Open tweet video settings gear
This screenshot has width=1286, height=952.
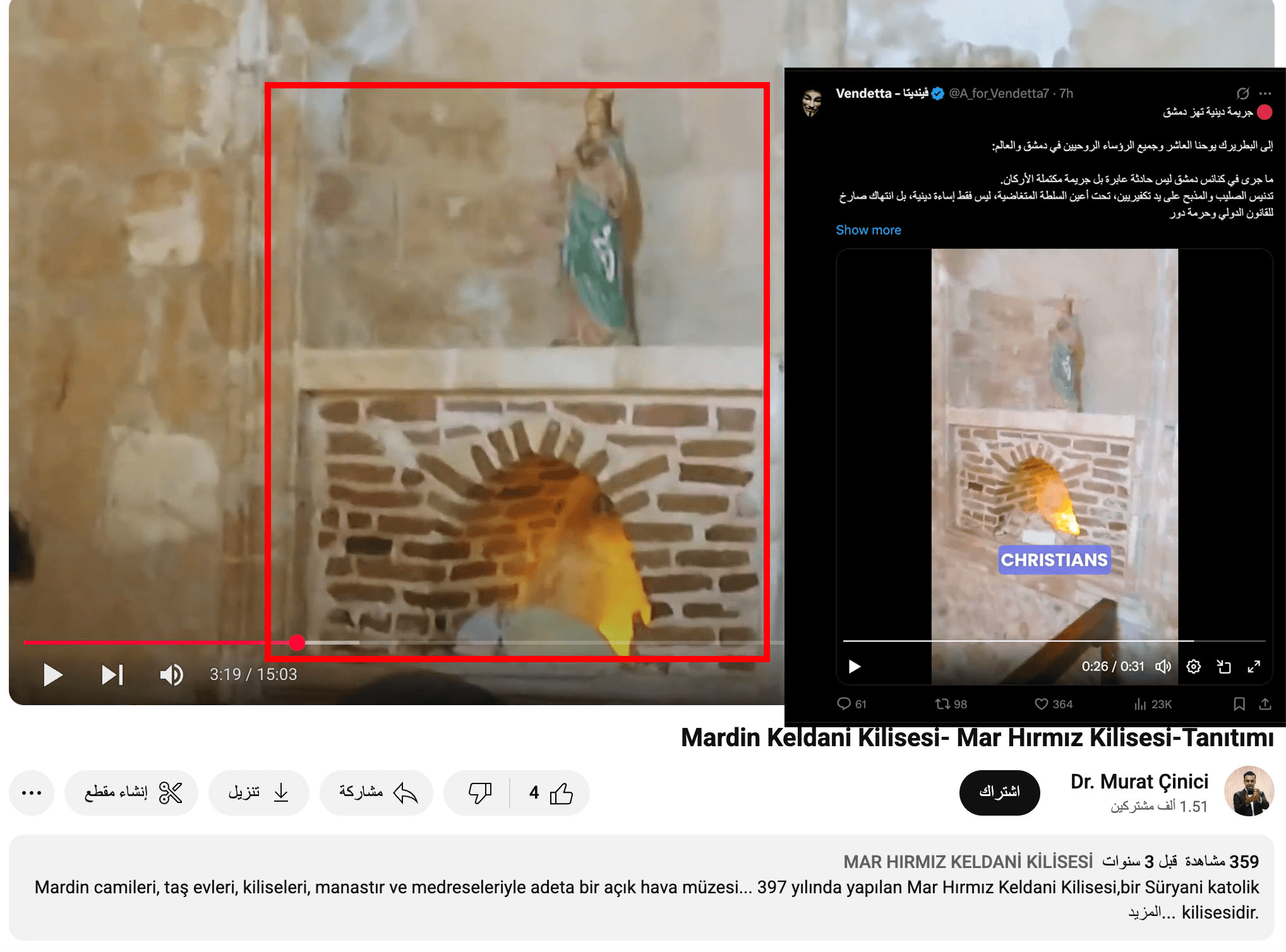tap(1193, 667)
